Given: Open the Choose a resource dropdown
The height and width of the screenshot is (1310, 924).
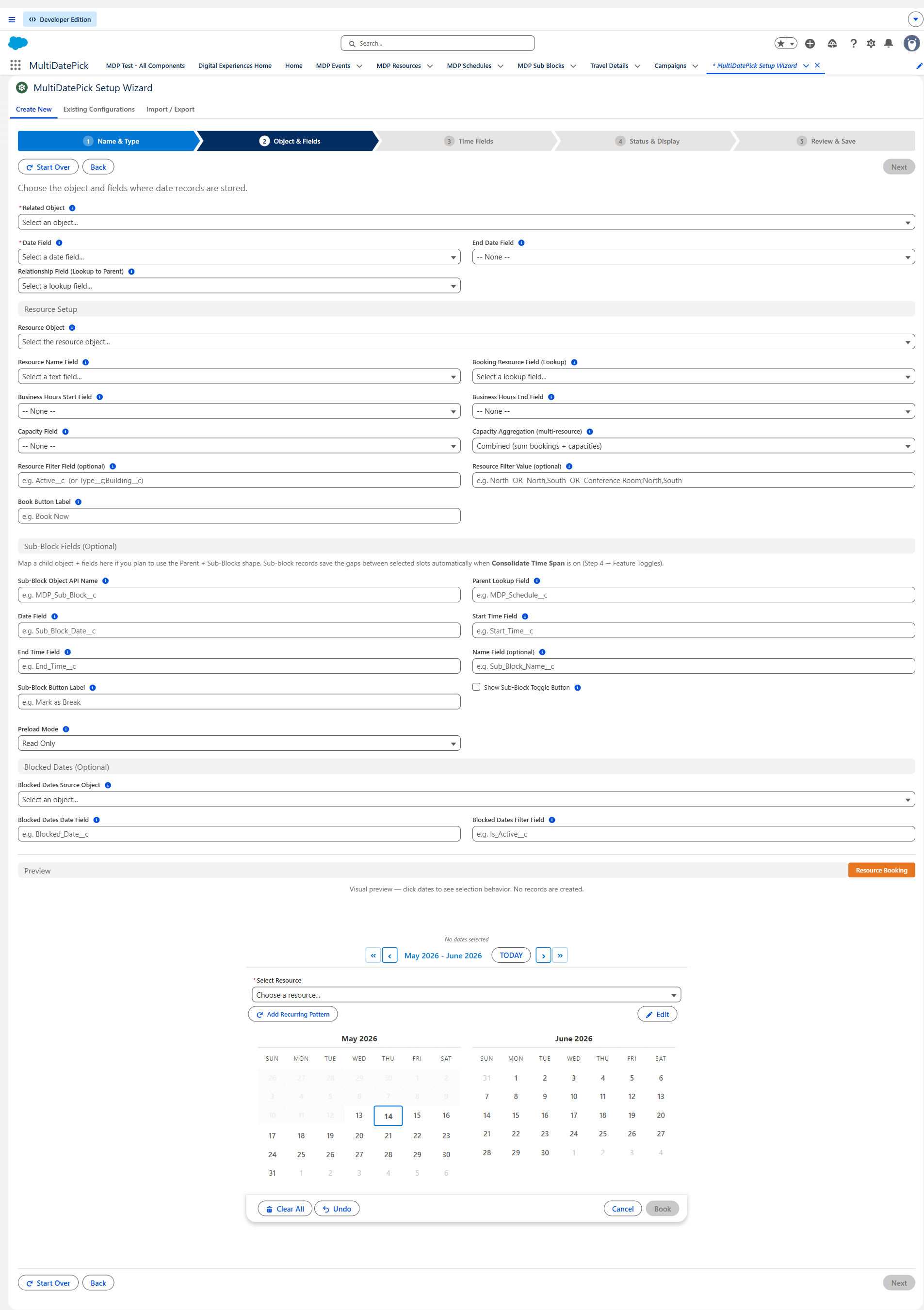Looking at the screenshot, I should [466, 995].
